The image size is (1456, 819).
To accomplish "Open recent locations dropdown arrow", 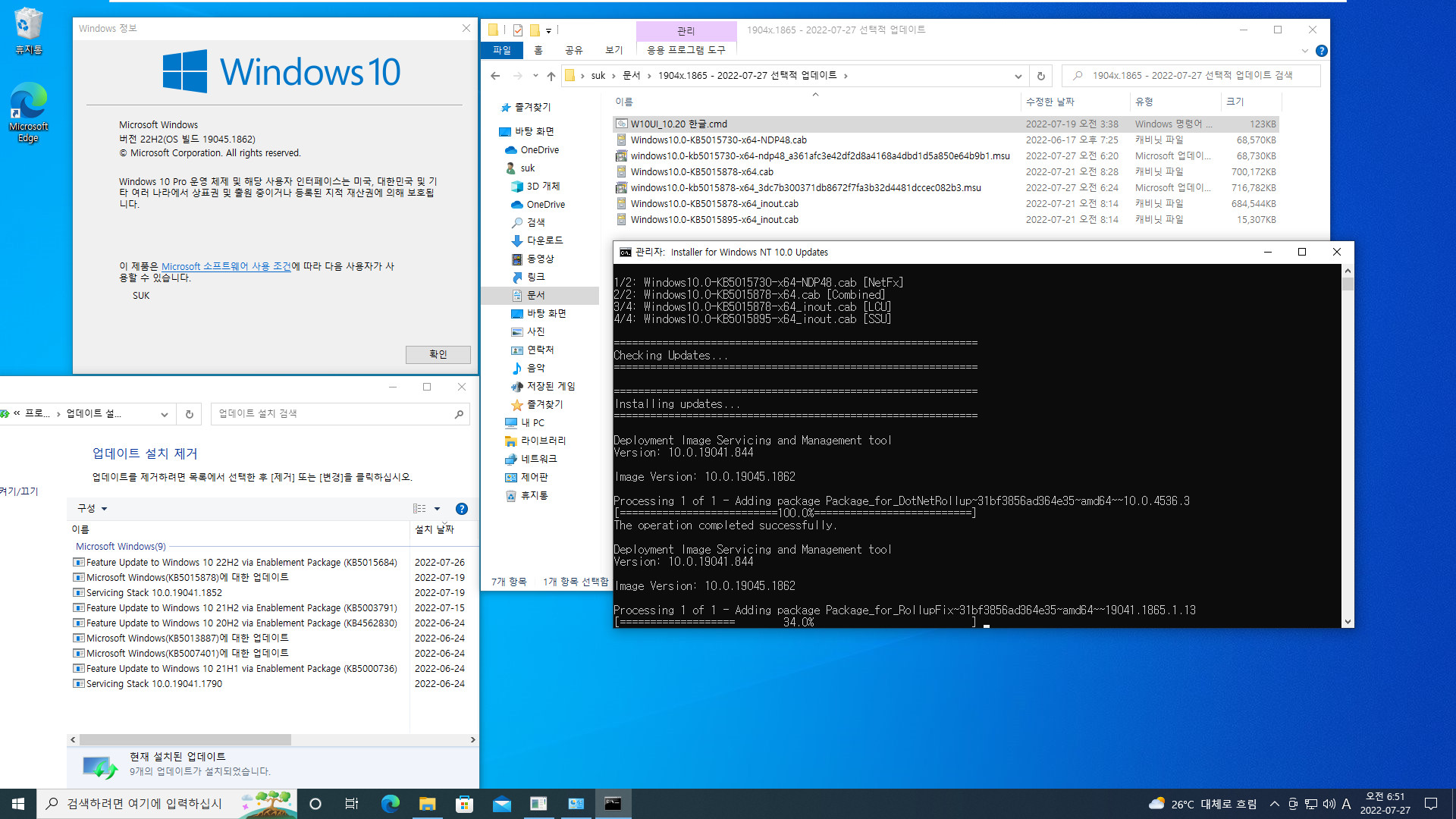I will [535, 76].
